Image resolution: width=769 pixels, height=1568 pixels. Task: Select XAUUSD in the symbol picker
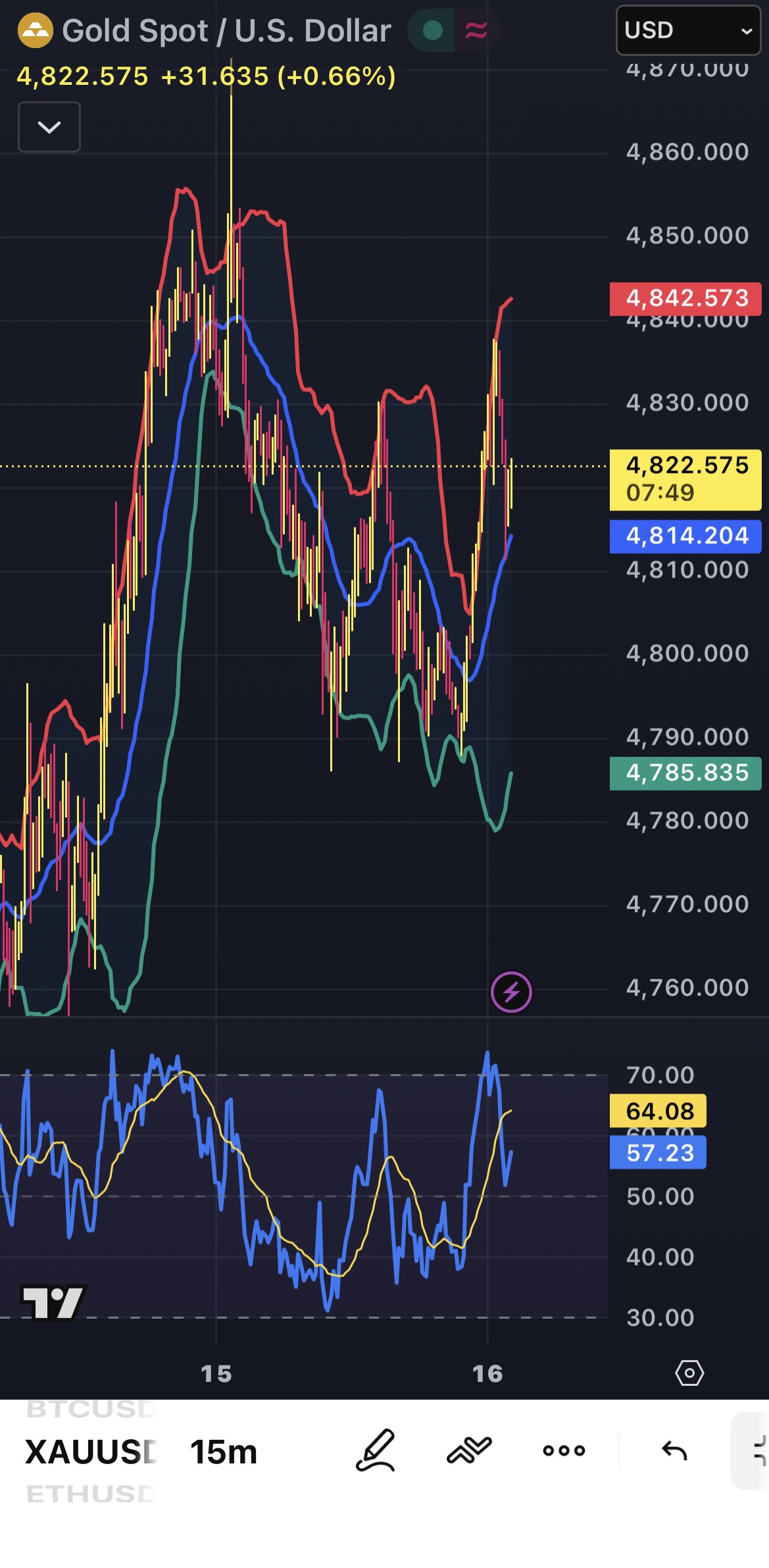pos(91,1452)
